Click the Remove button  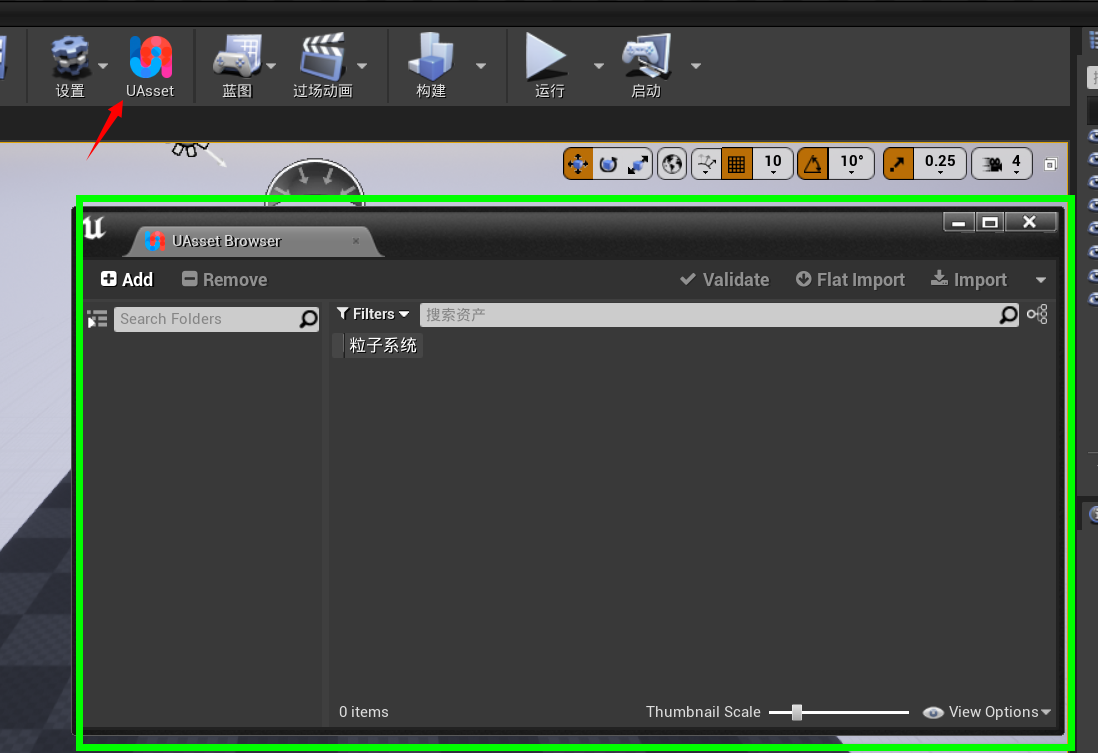(x=225, y=279)
